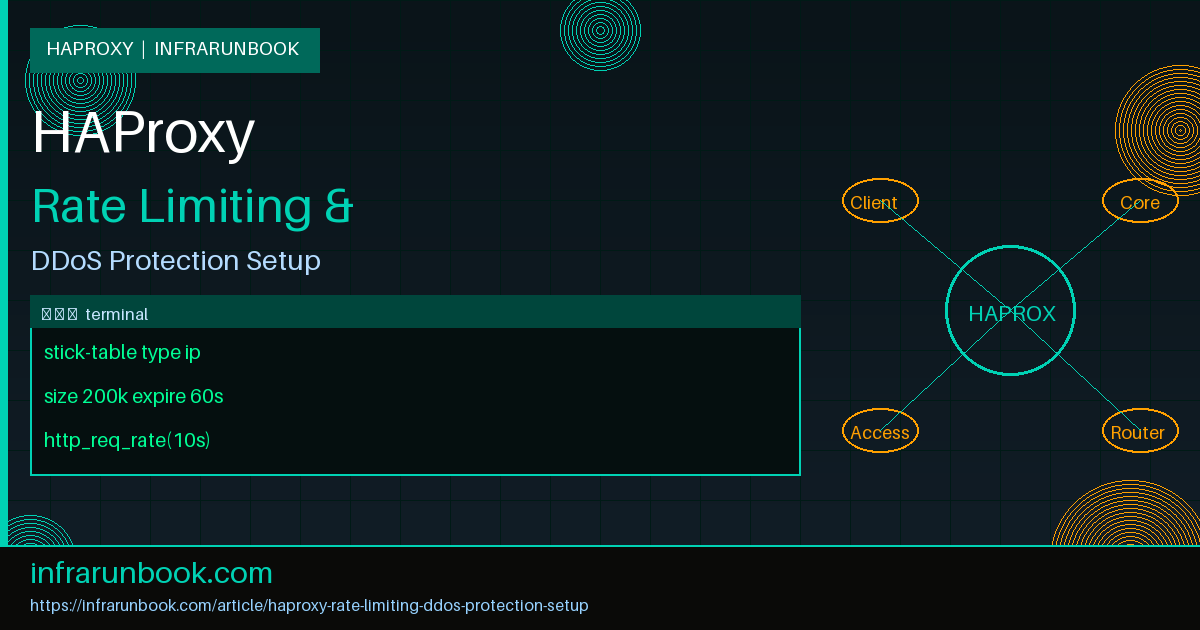
Task: Toggle the Core node state
Action: coord(1140,201)
